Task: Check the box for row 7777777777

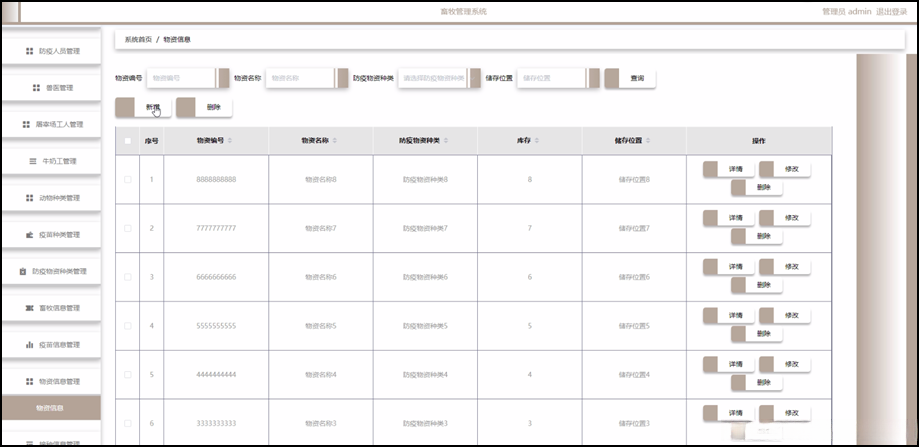Action: (x=128, y=228)
